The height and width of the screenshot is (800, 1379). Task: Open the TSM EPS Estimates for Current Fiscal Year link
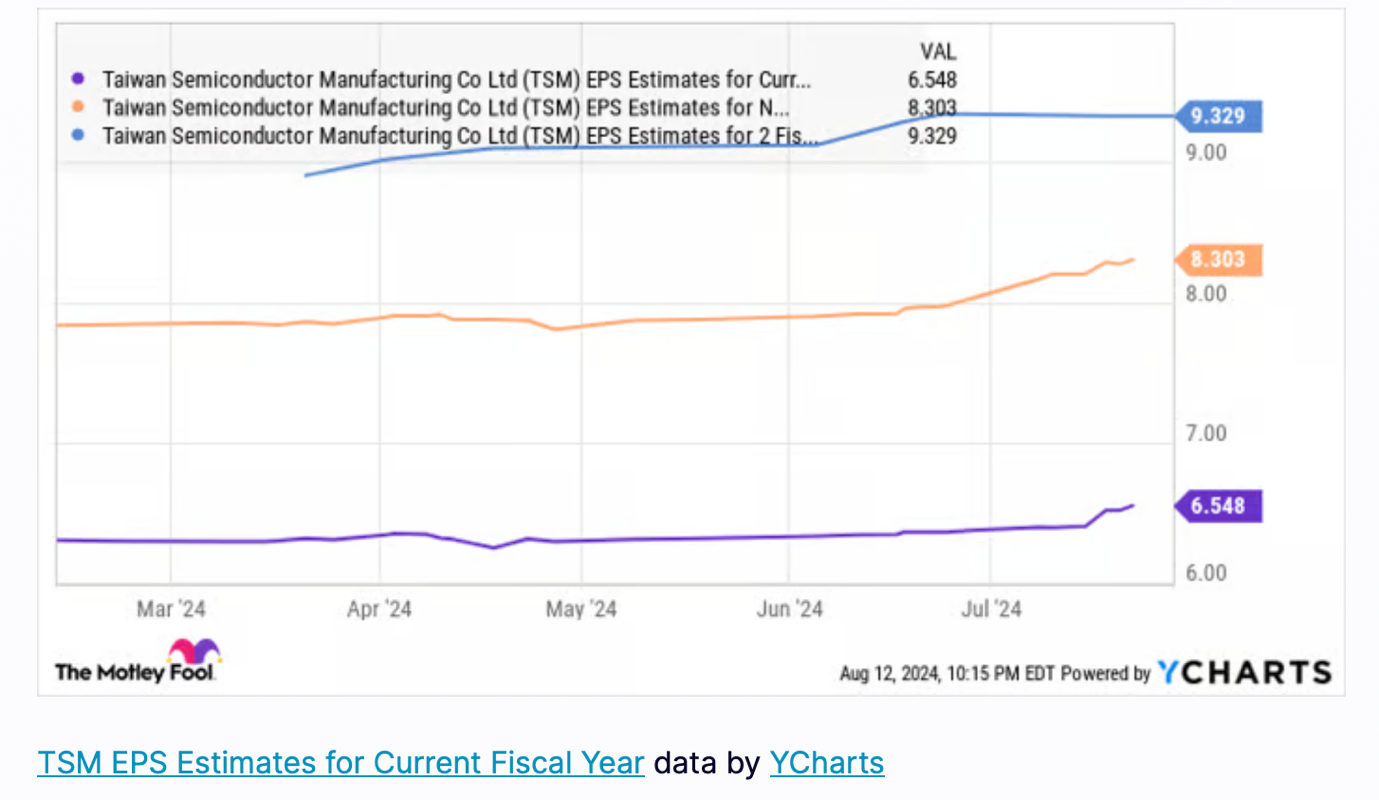pyautogui.click(x=341, y=763)
